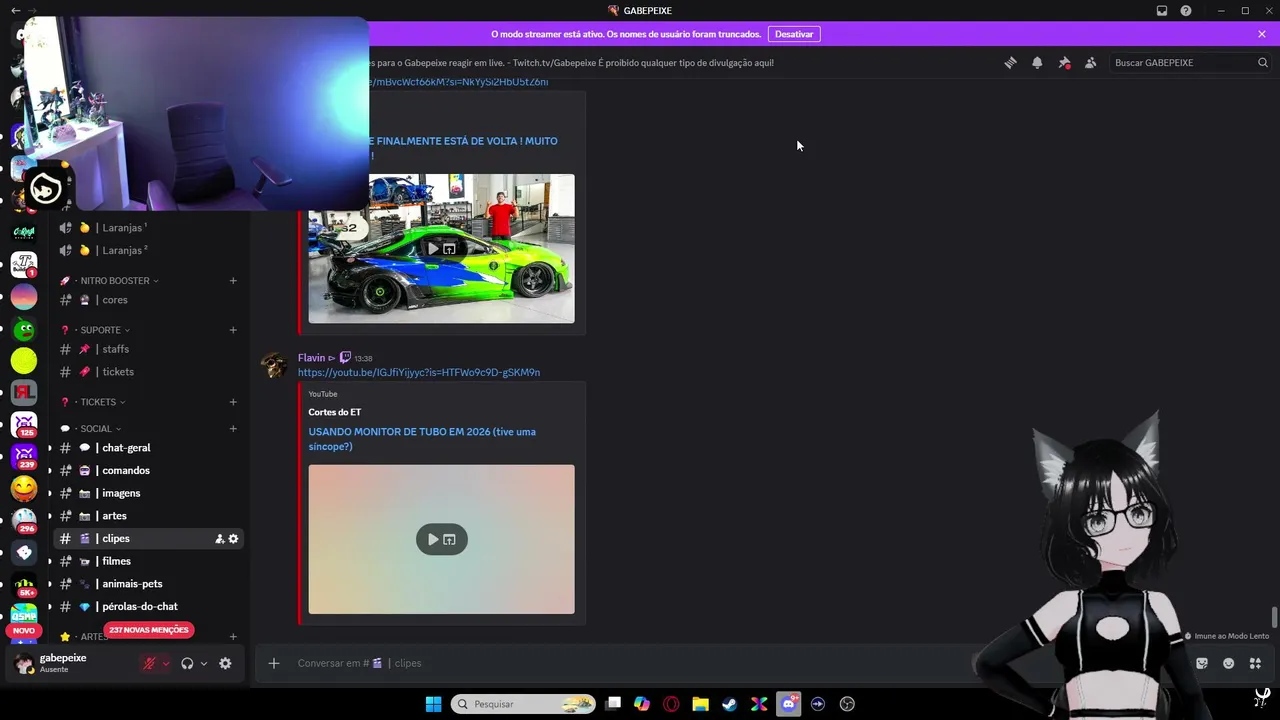Switch to animais-pets channel
The width and height of the screenshot is (1280, 720).
148,584
